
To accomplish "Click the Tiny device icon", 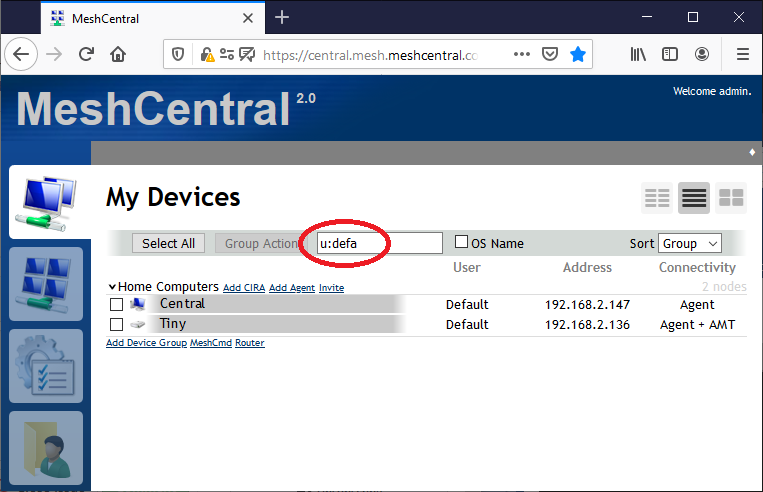I will click(x=138, y=324).
